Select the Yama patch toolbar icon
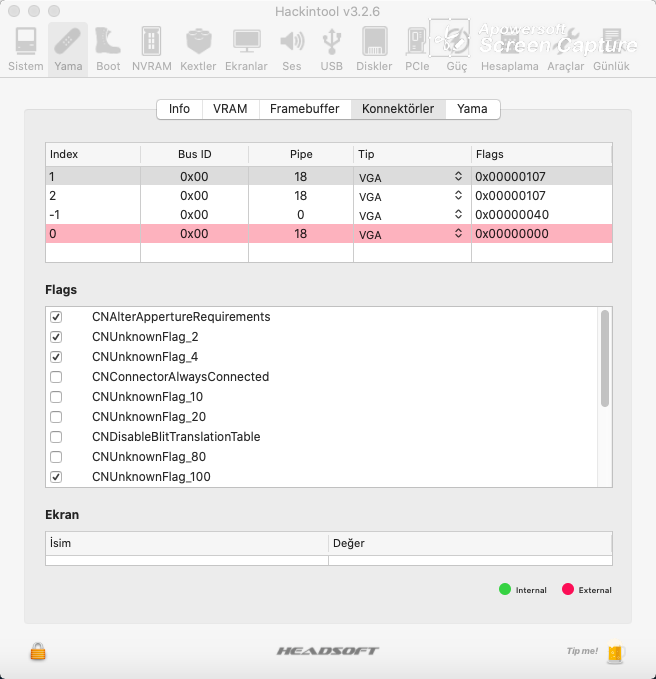656x679 pixels. [68, 48]
